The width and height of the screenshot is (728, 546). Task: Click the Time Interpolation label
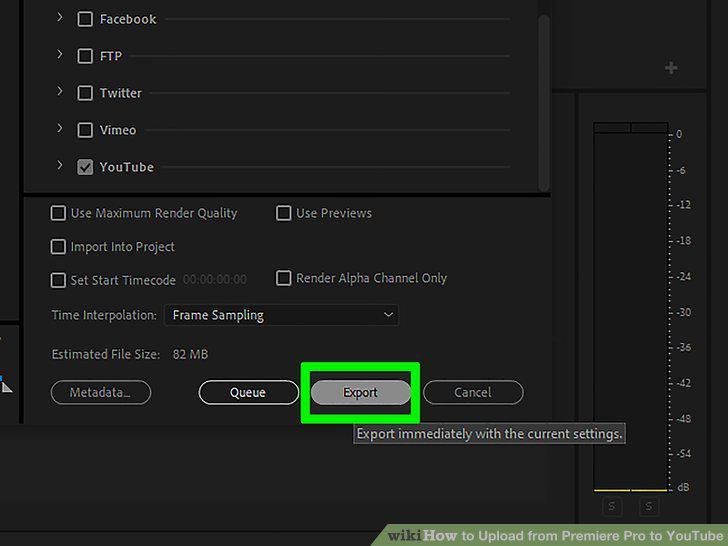pyautogui.click(x=104, y=315)
